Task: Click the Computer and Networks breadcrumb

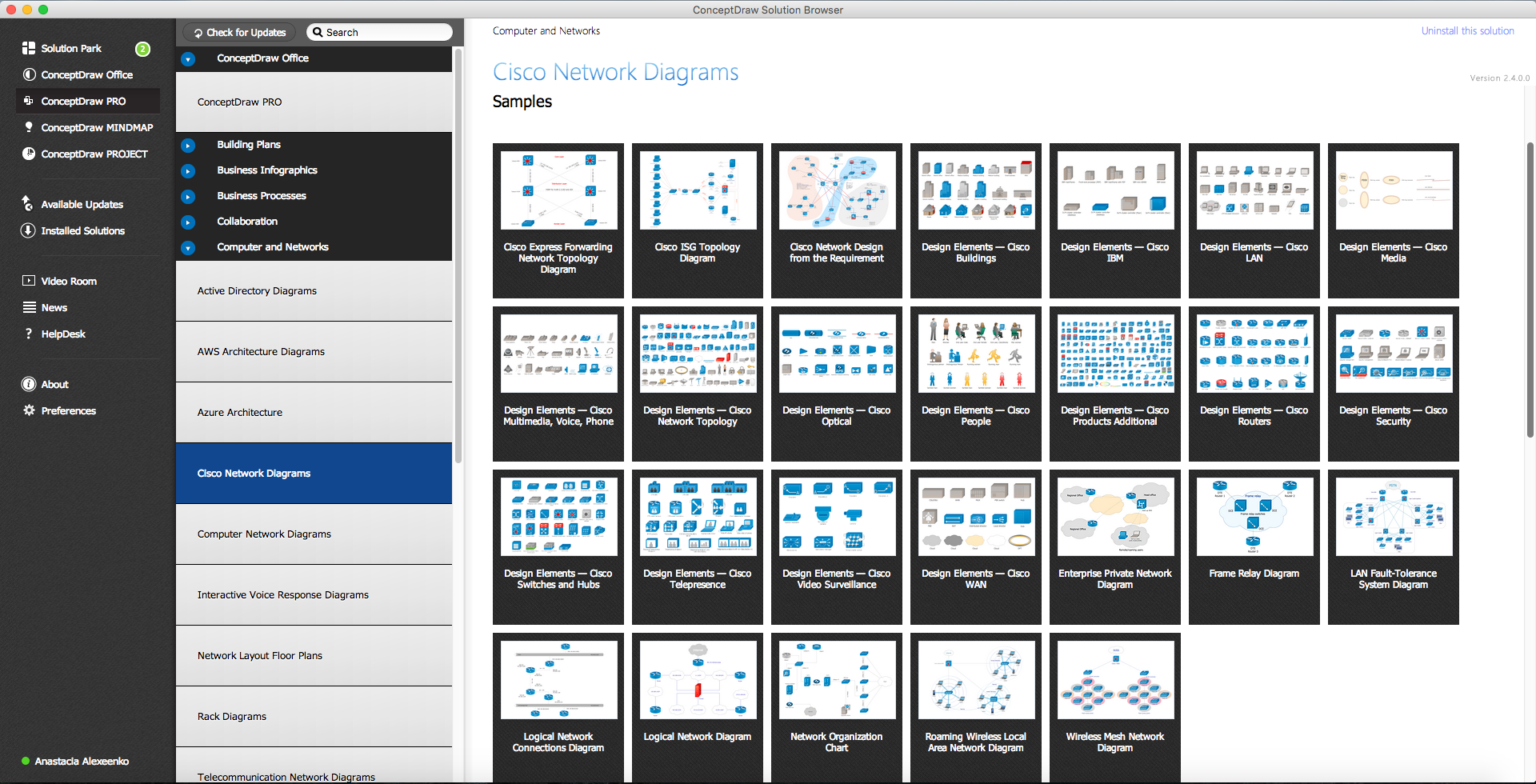Action: (x=546, y=30)
